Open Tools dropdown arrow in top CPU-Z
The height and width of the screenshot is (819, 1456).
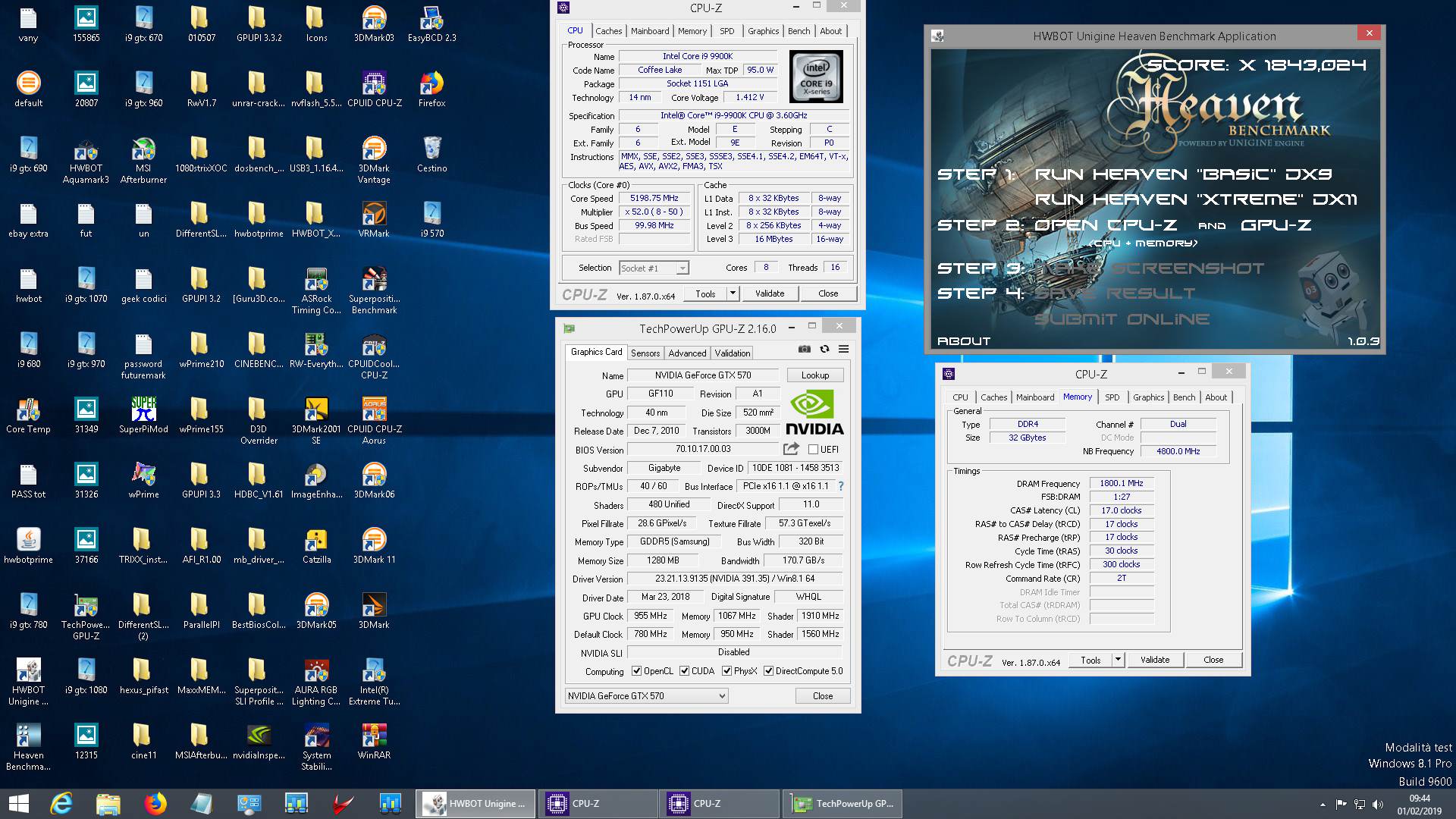pyautogui.click(x=733, y=293)
